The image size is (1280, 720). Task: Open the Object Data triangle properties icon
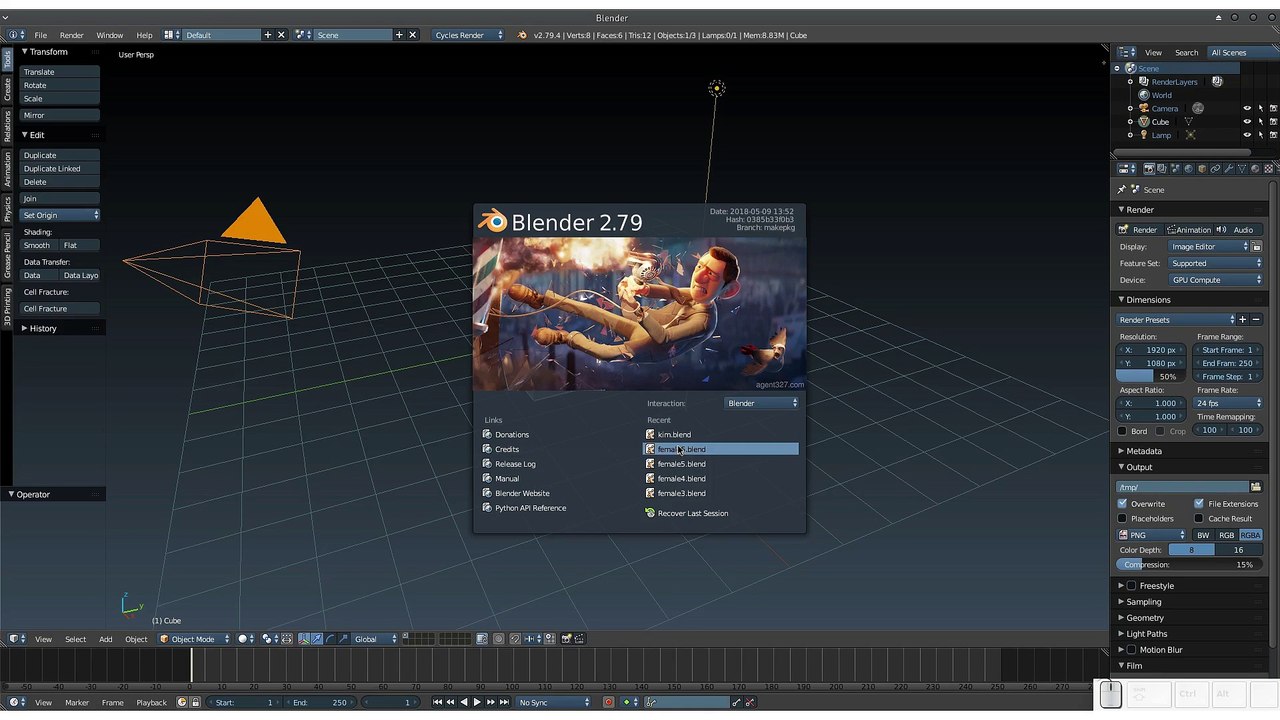tap(1242, 168)
